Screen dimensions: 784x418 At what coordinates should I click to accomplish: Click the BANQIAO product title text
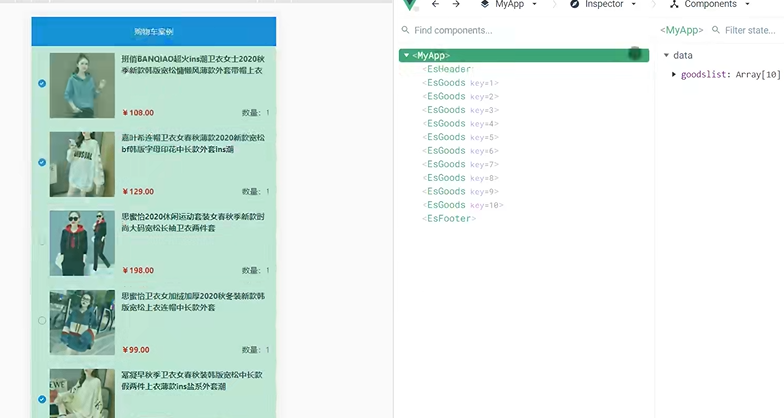(x=193, y=64)
